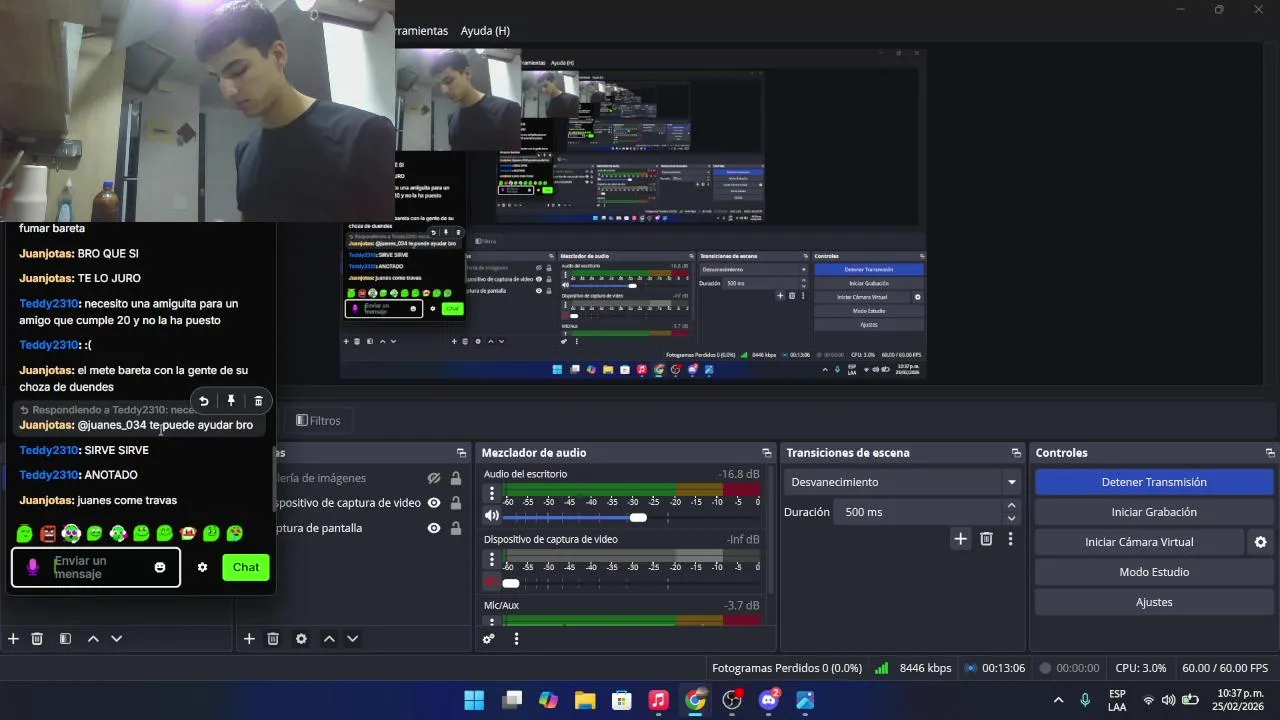Focus the Enviar un mensaje chat field
Viewport: 1280px width, 720px height.
[x=96, y=567]
